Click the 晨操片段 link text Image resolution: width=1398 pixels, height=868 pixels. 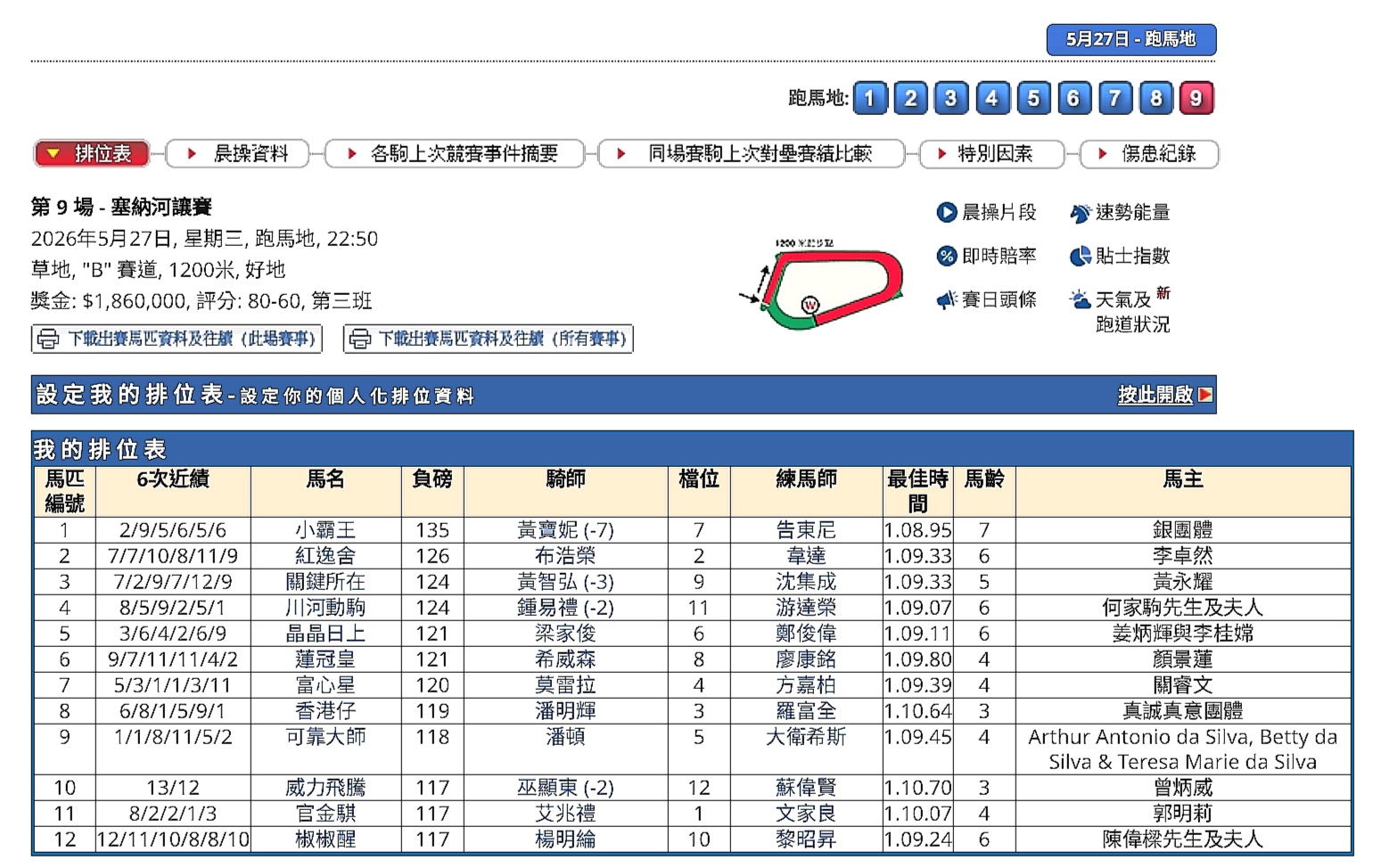(999, 212)
